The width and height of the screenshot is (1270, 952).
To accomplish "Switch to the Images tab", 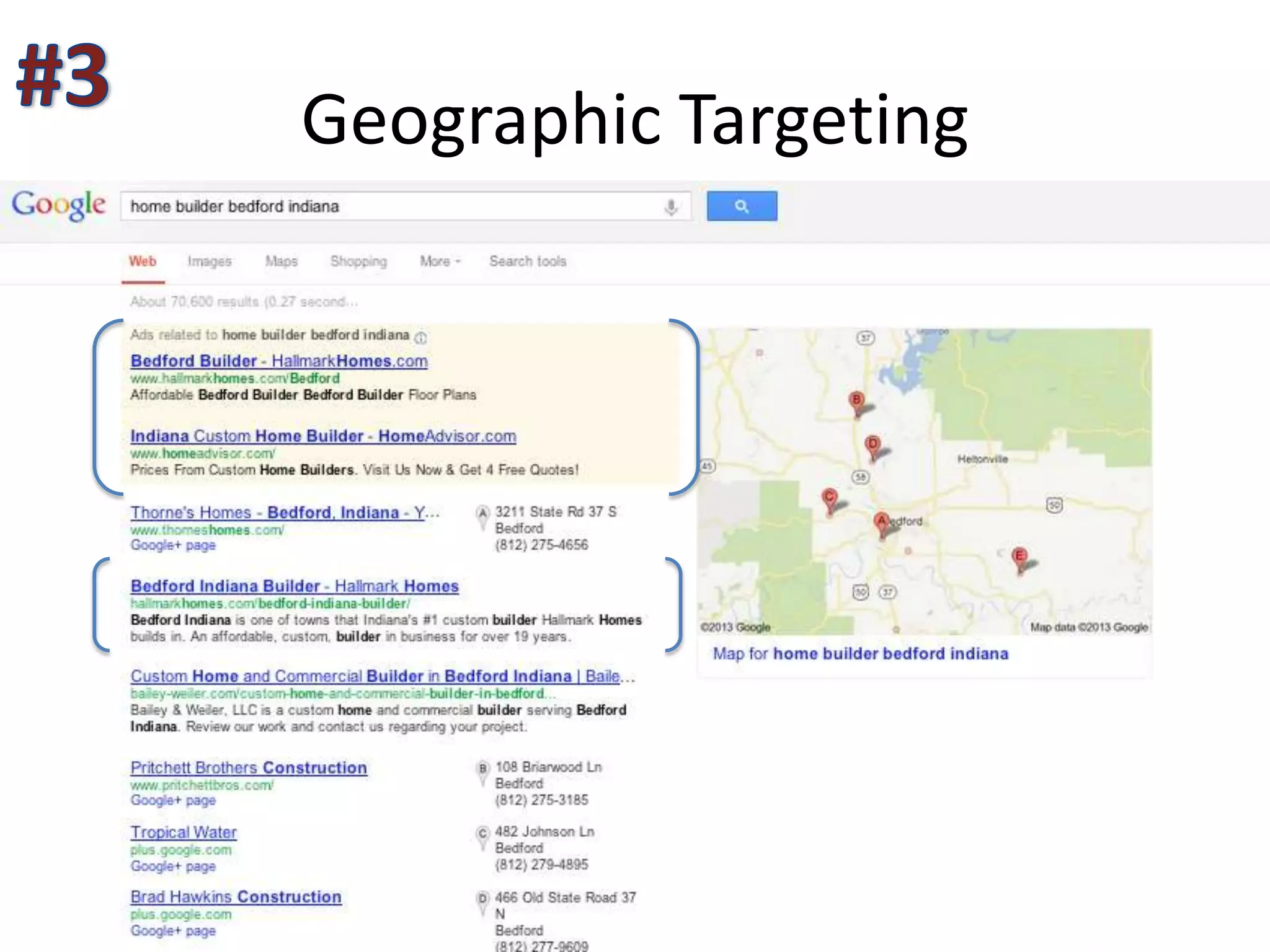I will pyautogui.click(x=210, y=262).
